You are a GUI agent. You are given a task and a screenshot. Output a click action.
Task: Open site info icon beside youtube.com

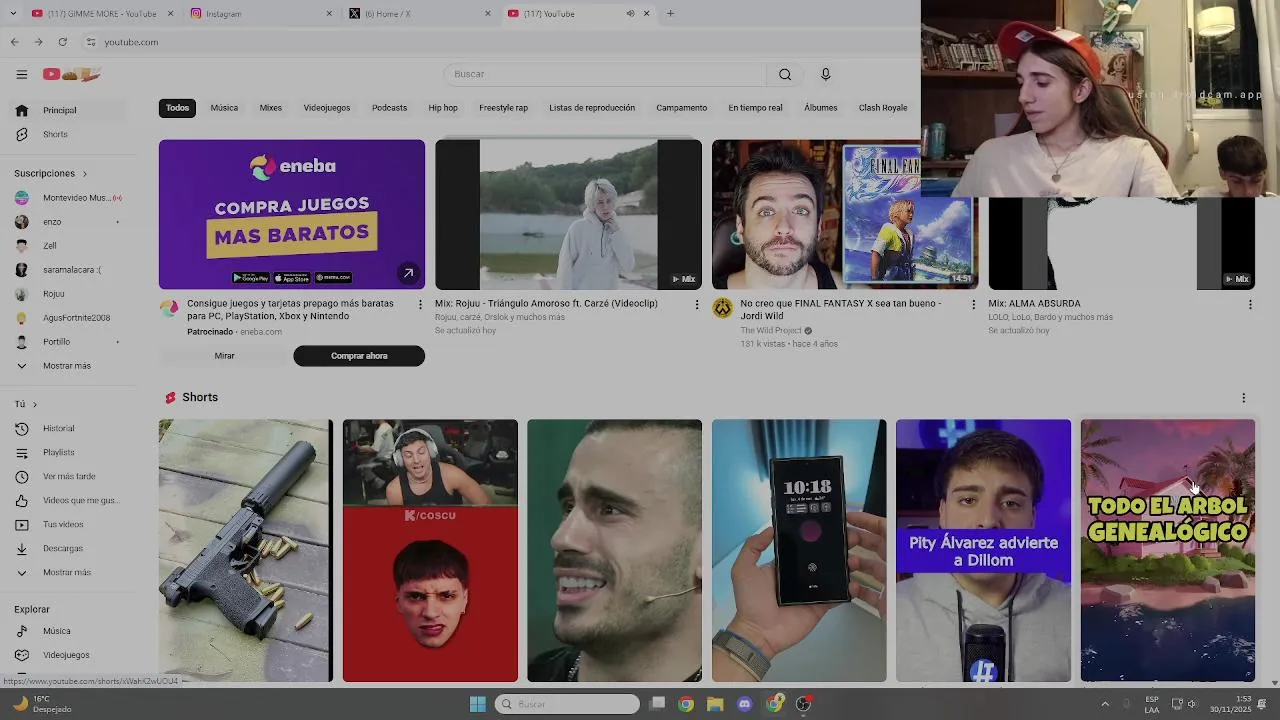pos(90,42)
